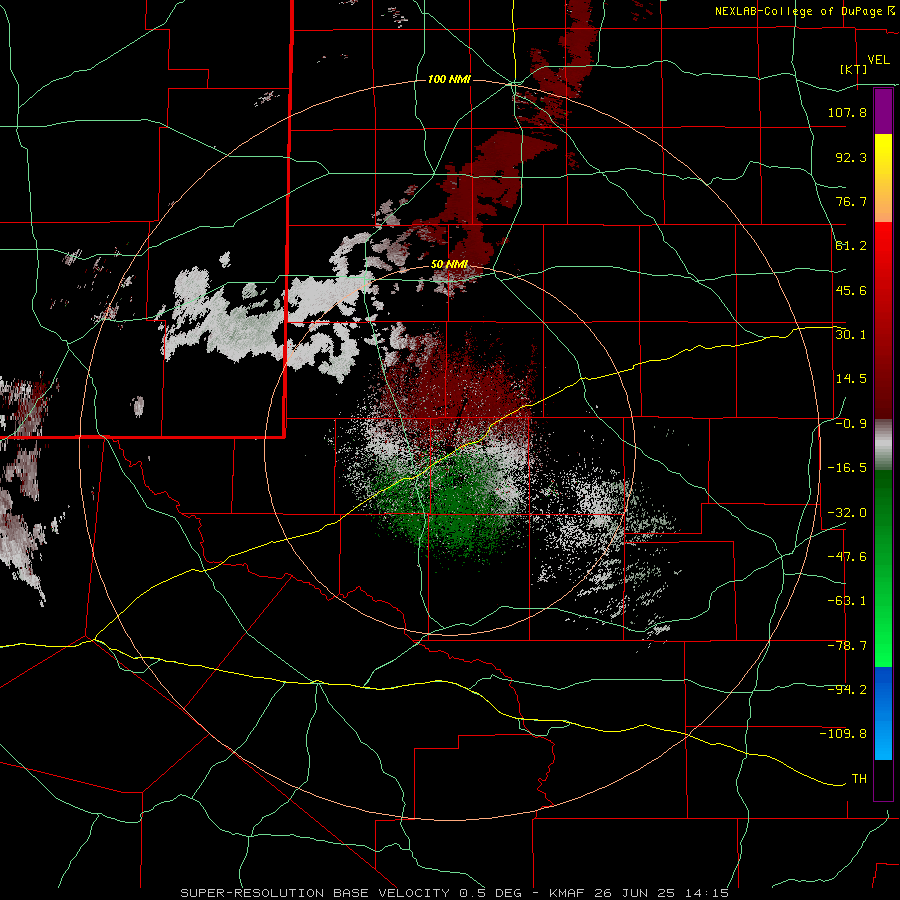Select the 61.2 velocity scale value
This screenshot has height=900, width=900.
[851, 246]
